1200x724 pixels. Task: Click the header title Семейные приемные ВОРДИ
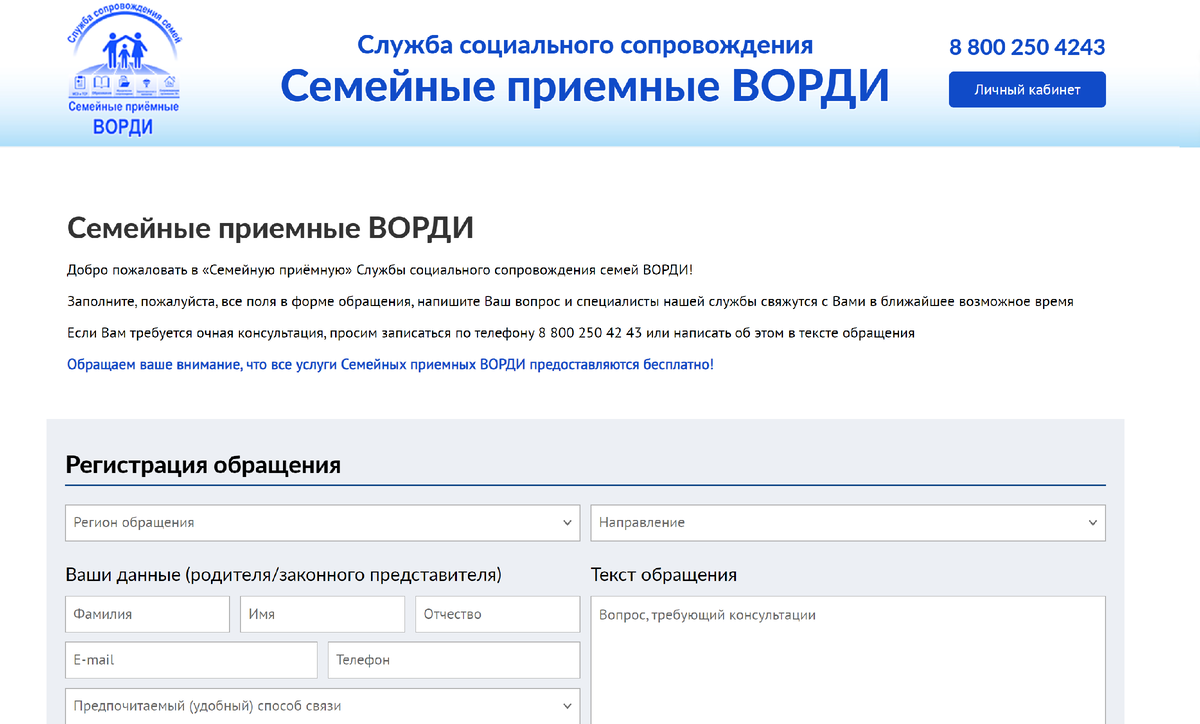click(x=585, y=86)
